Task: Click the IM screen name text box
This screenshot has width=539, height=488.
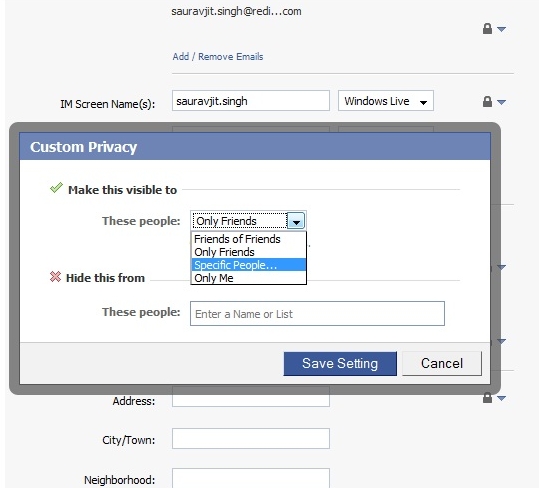Action: click(x=251, y=101)
